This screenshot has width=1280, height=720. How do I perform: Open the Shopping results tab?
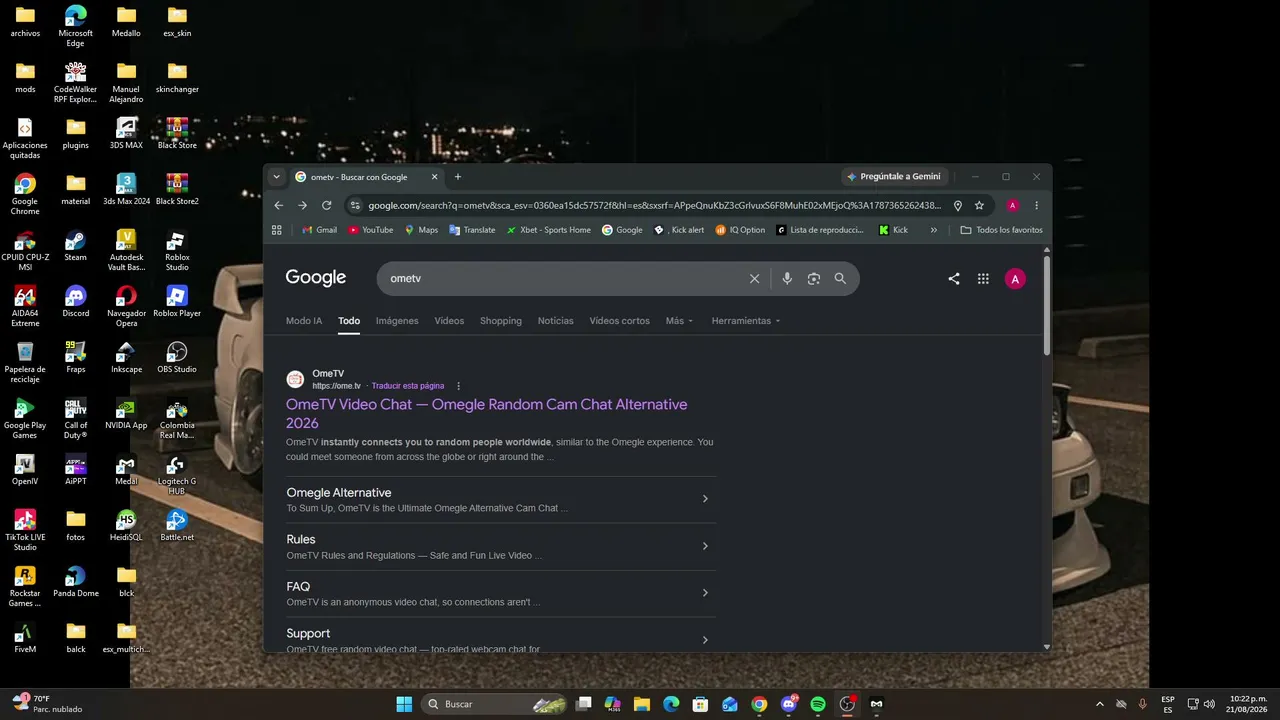click(501, 321)
